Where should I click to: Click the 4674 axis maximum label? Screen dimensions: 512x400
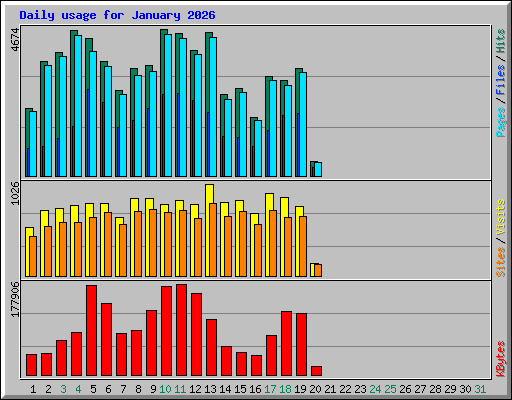pos(15,40)
